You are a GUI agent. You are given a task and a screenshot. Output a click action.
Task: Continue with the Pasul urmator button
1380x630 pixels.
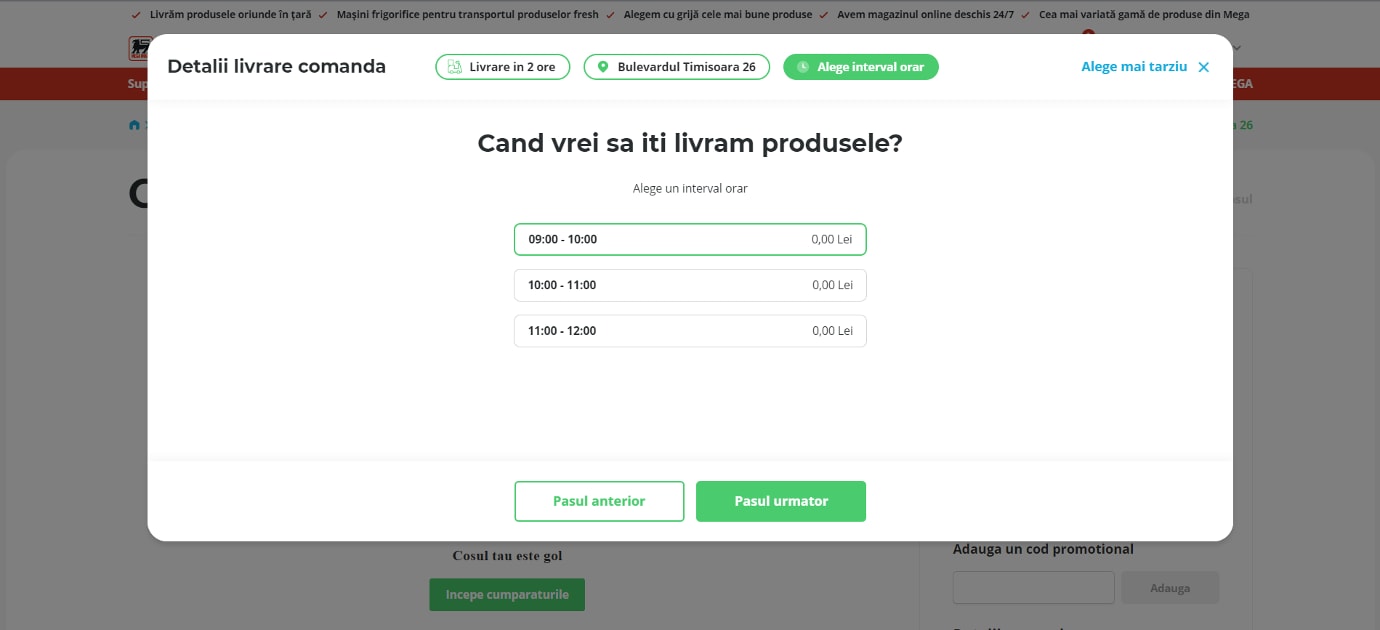(x=781, y=501)
